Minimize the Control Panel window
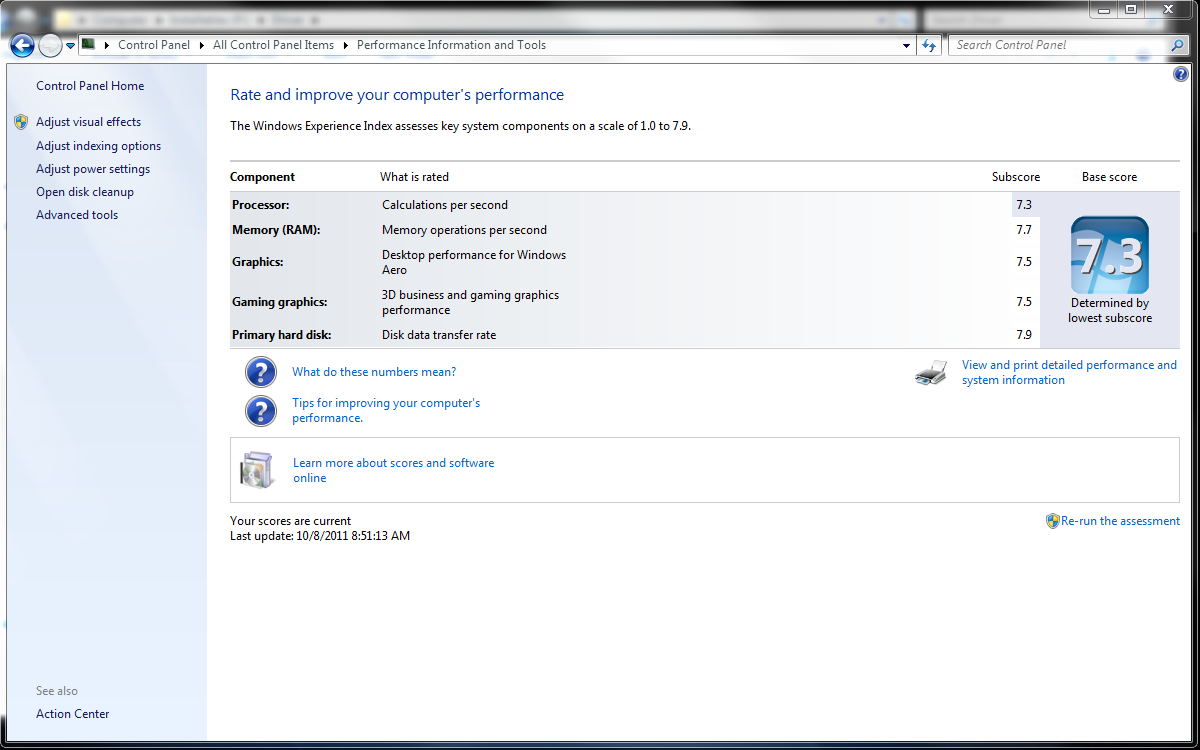Viewport: 1200px width, 750px height. (1103, 9)
